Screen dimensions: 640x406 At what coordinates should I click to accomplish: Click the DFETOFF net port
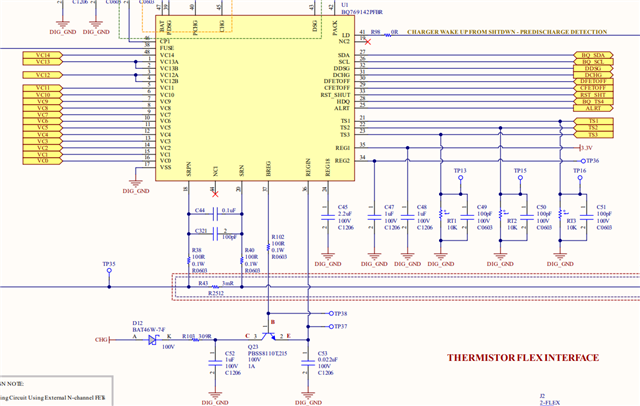[x=593, y=81]
